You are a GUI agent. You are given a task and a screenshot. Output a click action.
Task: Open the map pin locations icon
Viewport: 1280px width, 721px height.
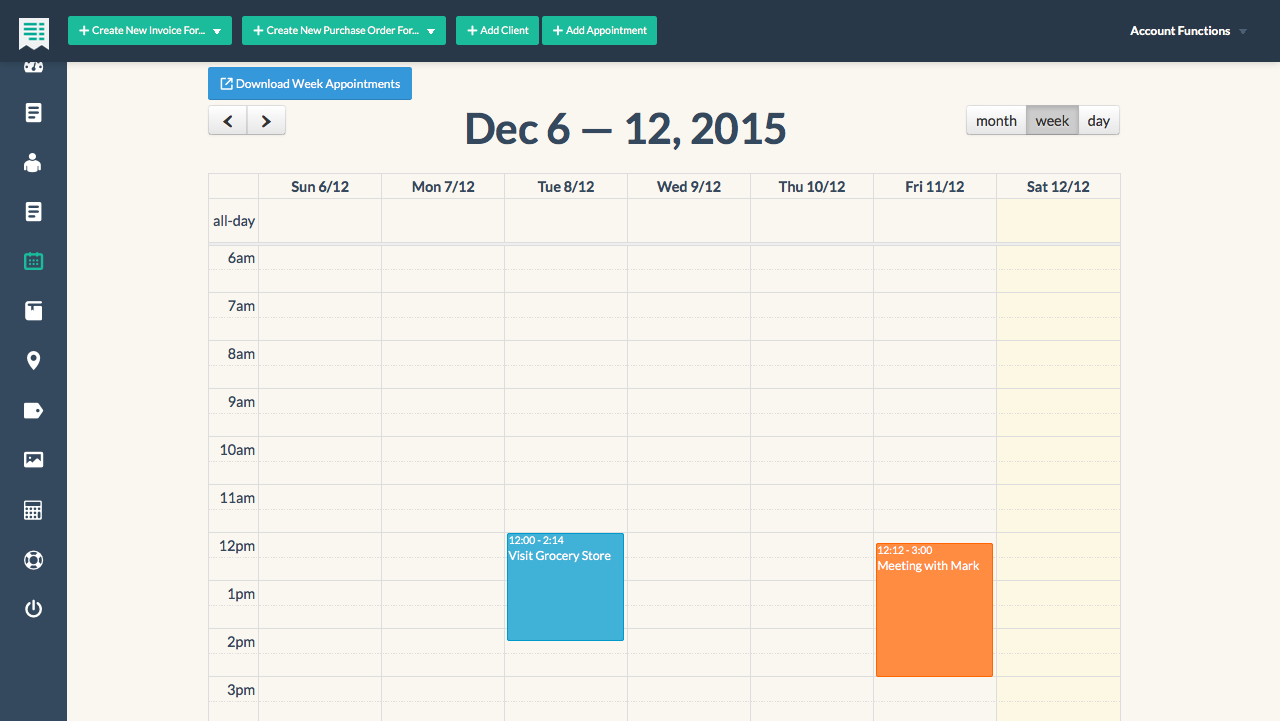[x=33, y=360]
